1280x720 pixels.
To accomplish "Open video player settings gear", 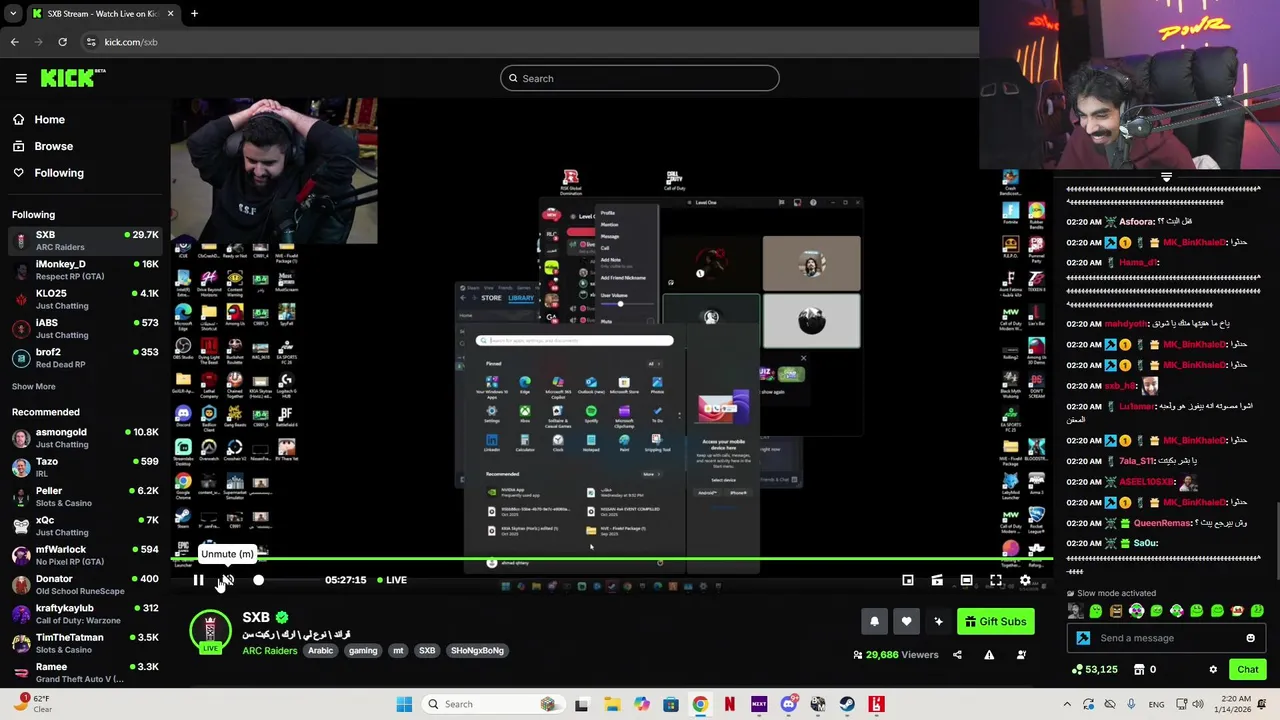I will 1025,580.
